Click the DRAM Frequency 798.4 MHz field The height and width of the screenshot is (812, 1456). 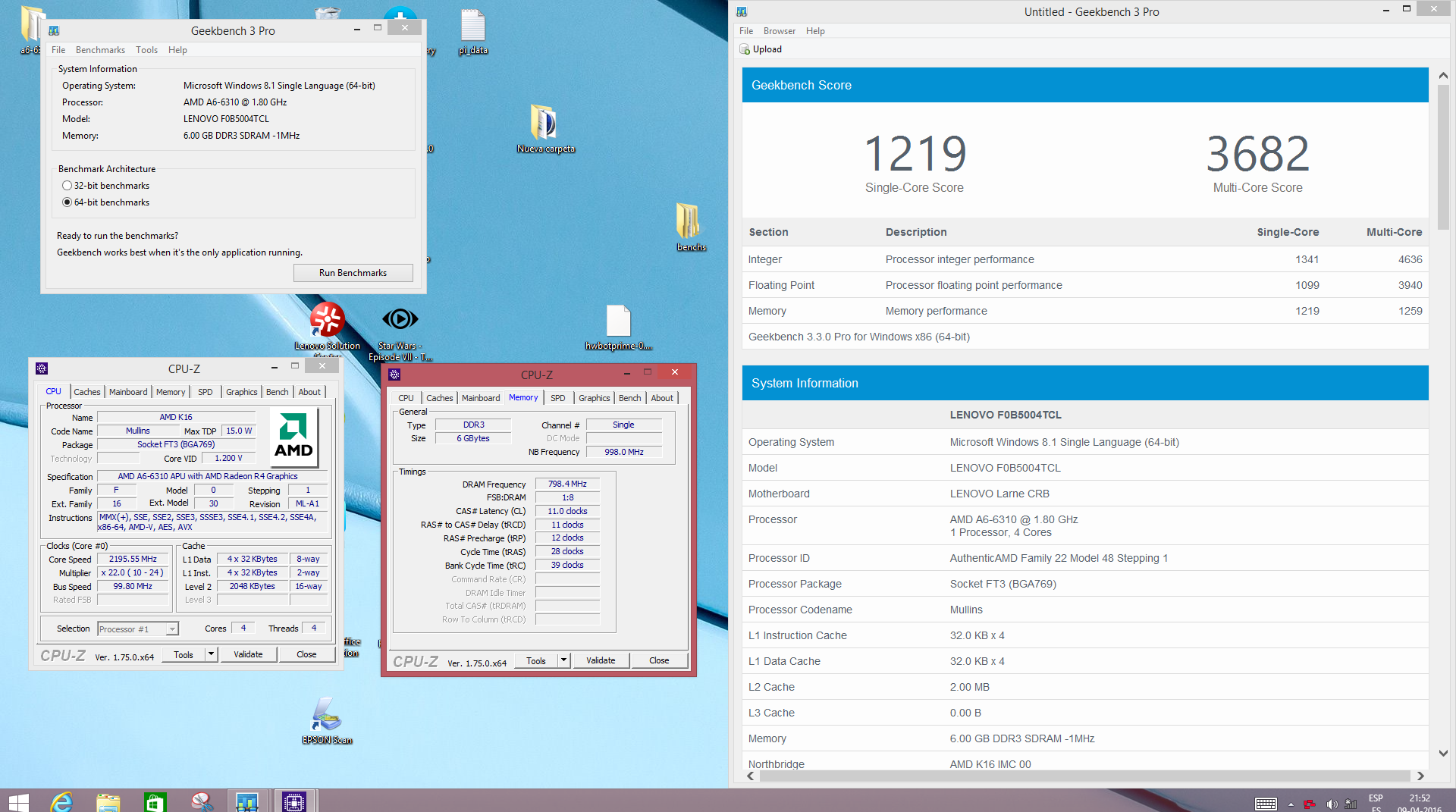(x=567, y=484)
